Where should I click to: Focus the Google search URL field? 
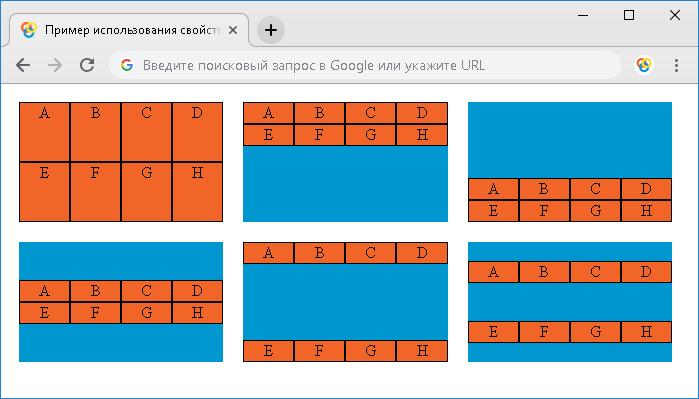[x=365, y=65]
